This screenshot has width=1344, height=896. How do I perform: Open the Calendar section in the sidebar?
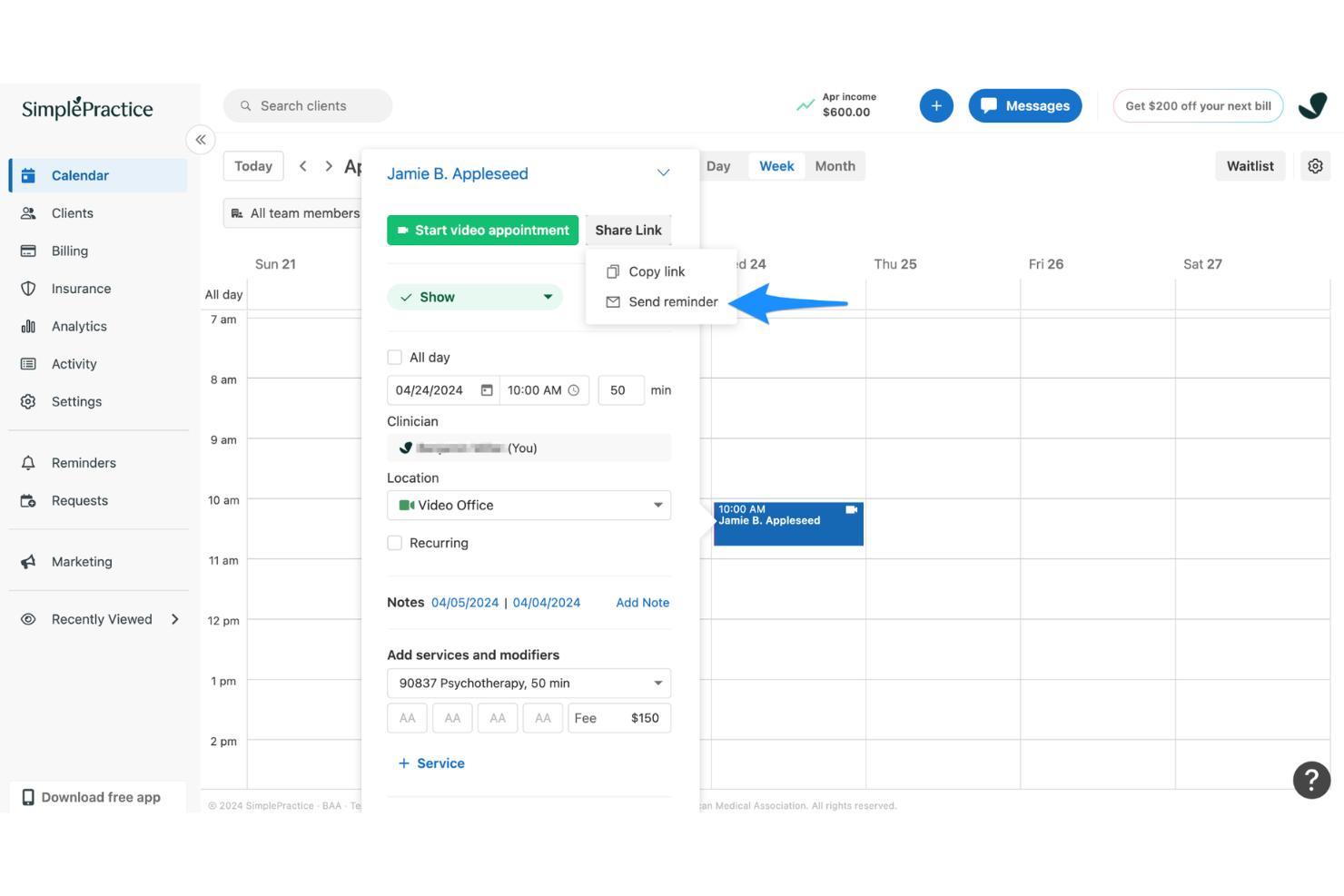98,175
